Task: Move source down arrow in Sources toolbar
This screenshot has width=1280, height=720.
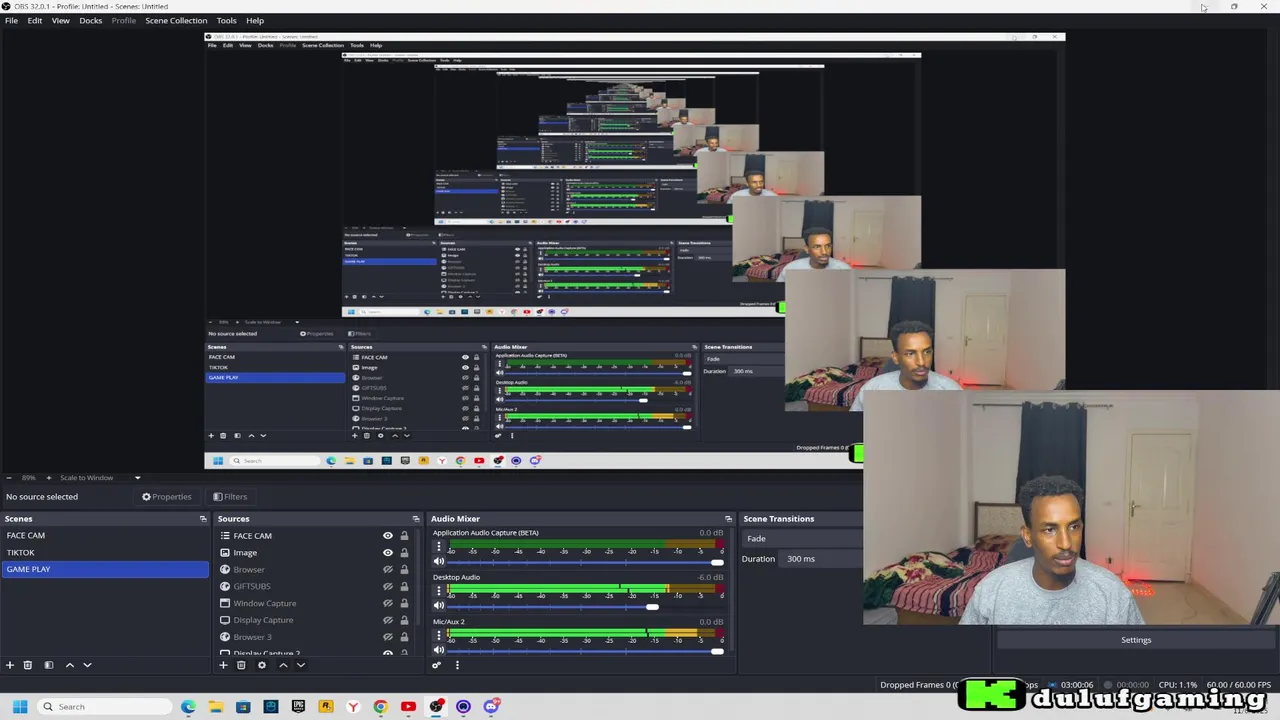Action: 300,665
